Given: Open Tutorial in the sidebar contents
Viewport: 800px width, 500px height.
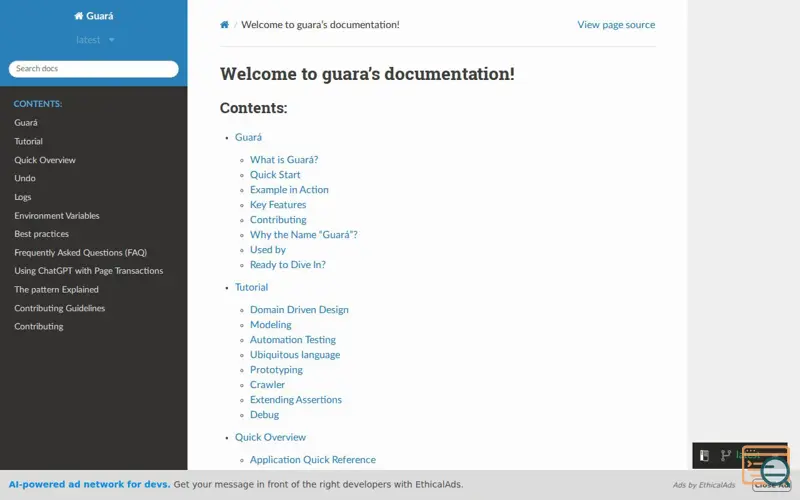Looking at the screenshot, I should (29, 141).
